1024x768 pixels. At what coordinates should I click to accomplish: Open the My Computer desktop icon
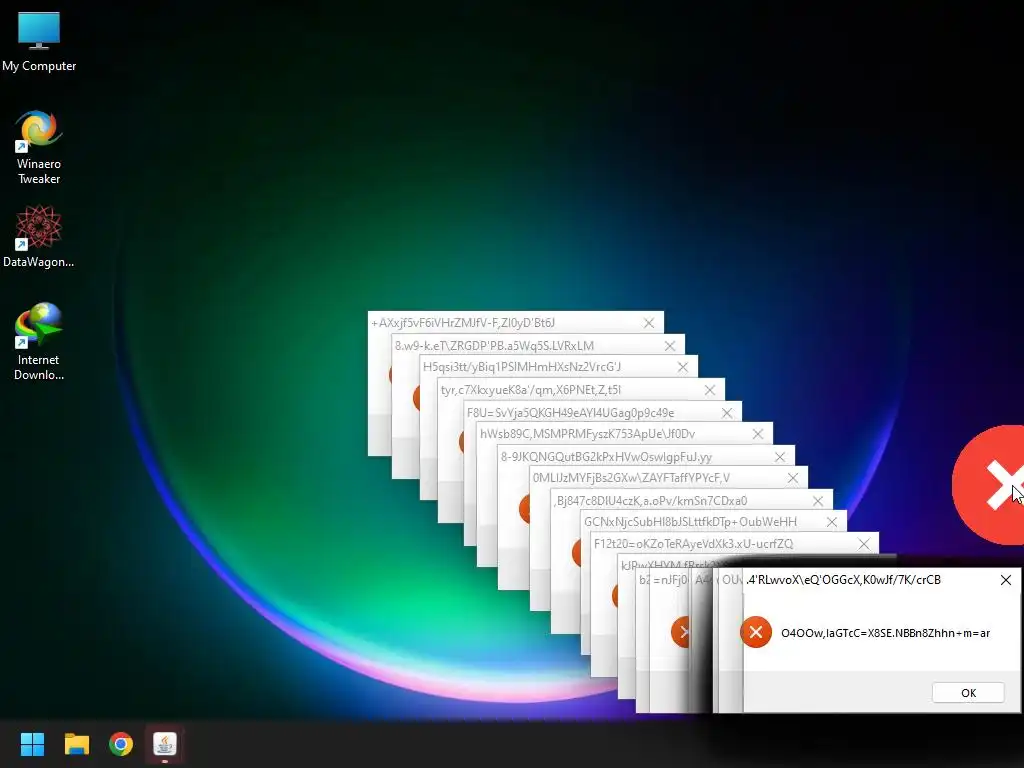pos(39,42)
